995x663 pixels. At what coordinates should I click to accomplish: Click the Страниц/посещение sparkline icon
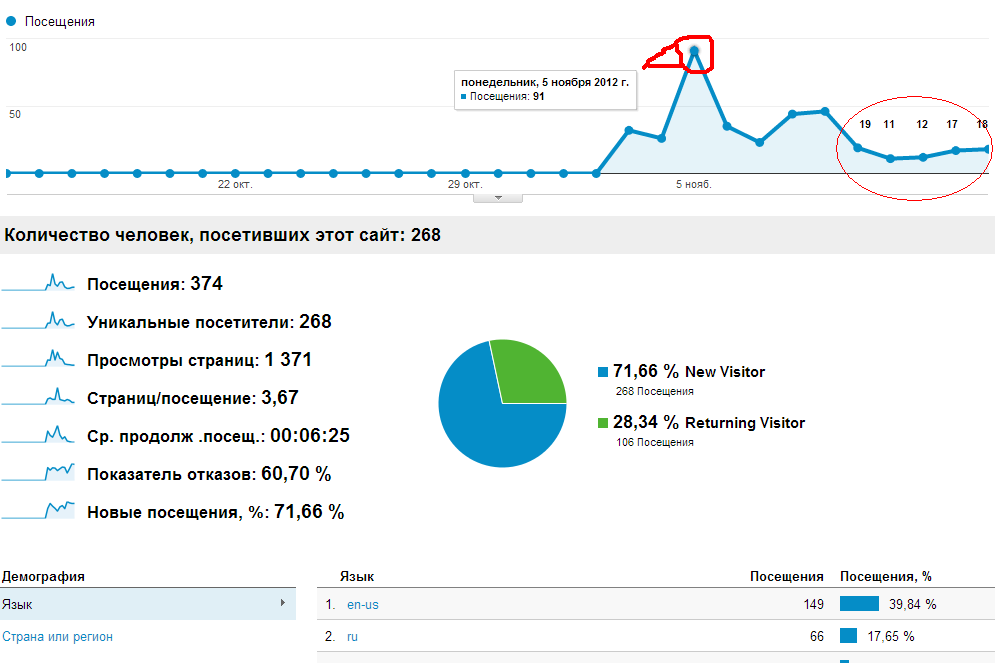click(x=38, y=398)
